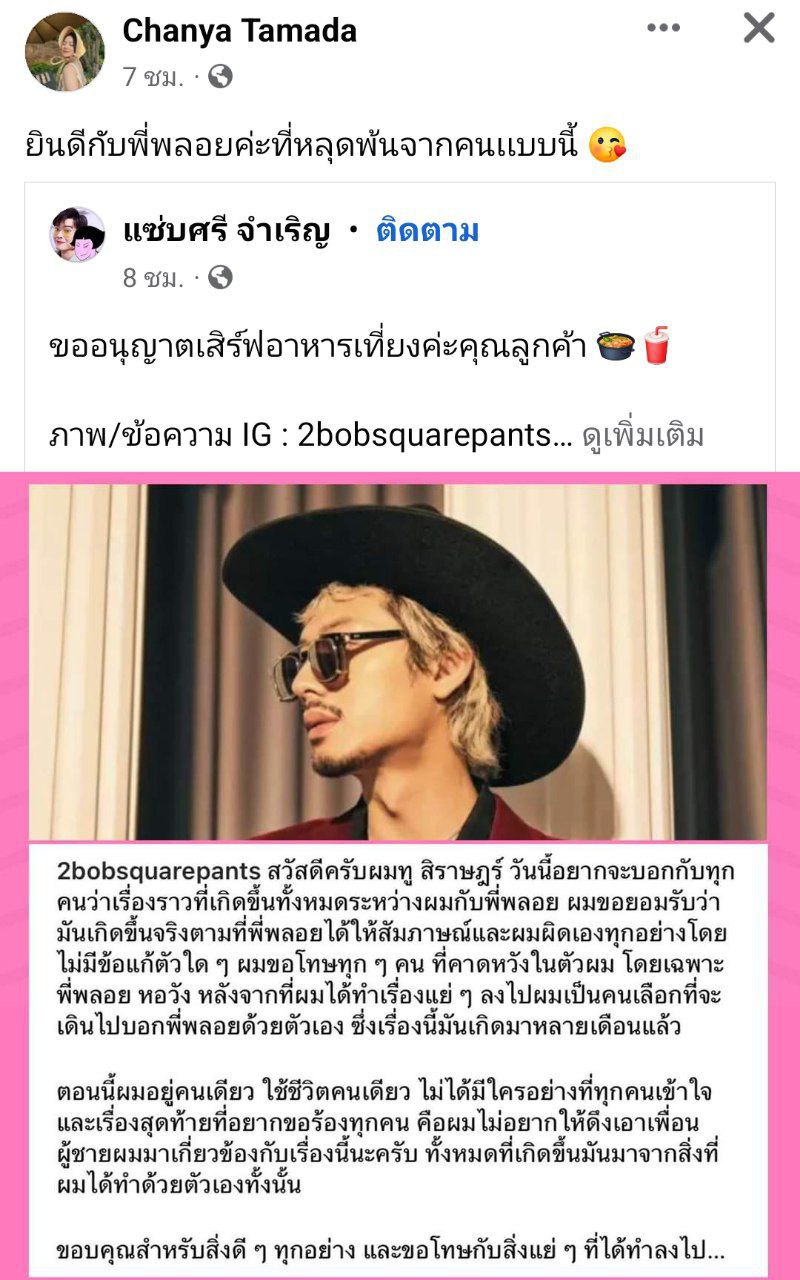
Task: Click the 2bobsquarepants username in the caption image
Action: point(160,870)
